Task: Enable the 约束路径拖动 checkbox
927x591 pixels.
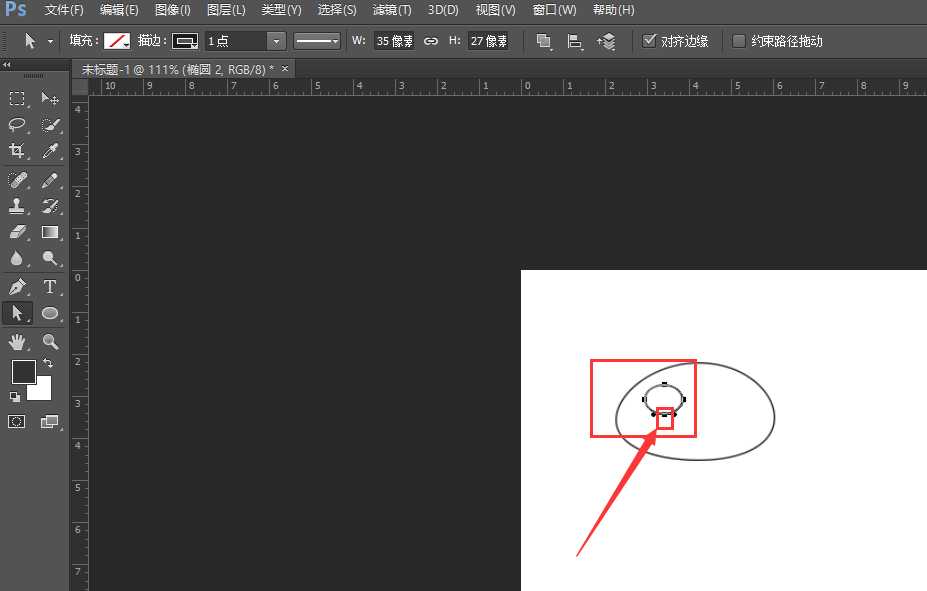Action: tap(738, 41)
